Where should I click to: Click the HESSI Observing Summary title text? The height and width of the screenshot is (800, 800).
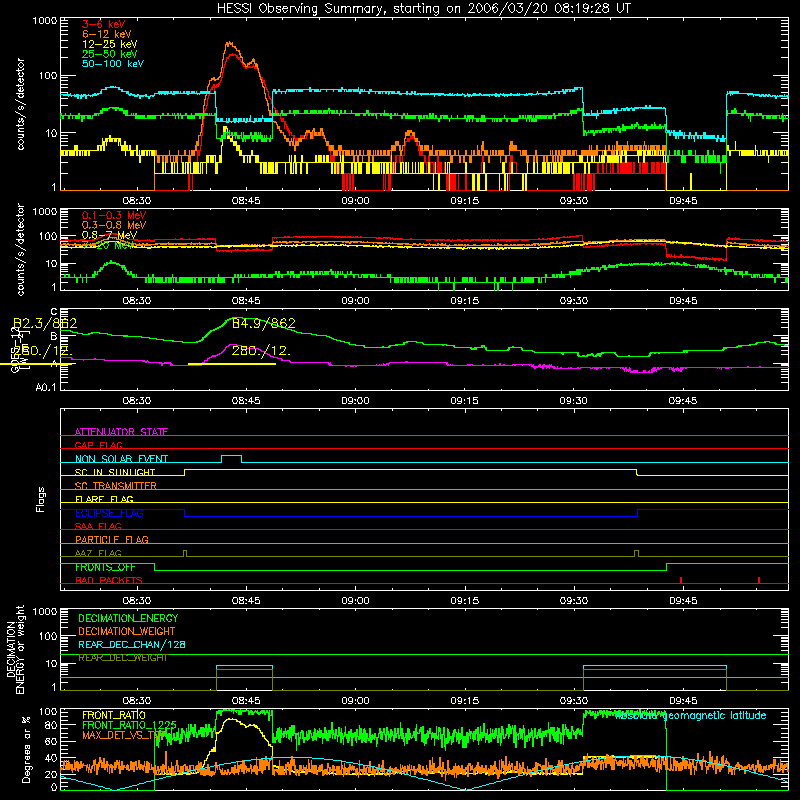point(423,9)
